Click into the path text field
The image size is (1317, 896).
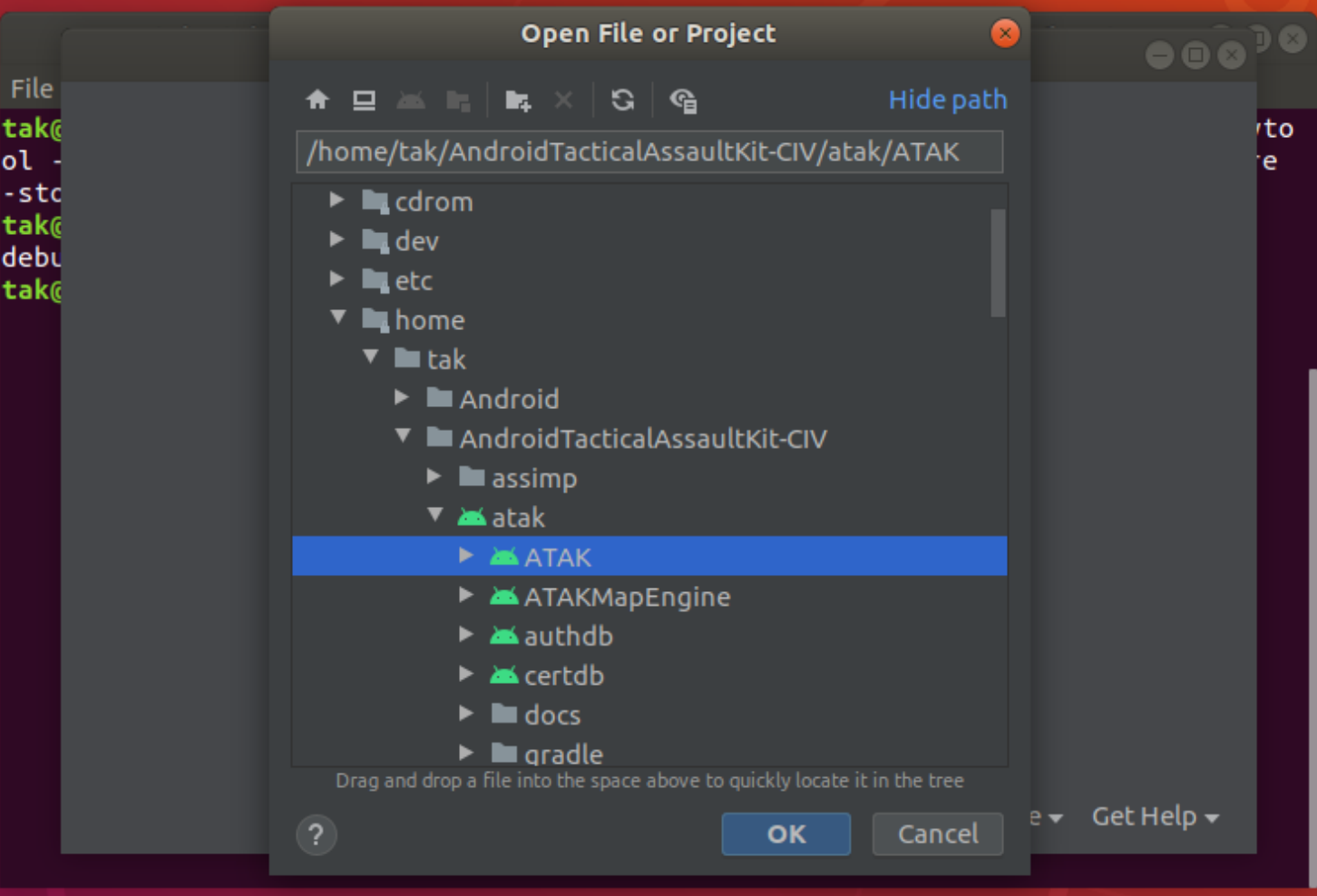649,151
